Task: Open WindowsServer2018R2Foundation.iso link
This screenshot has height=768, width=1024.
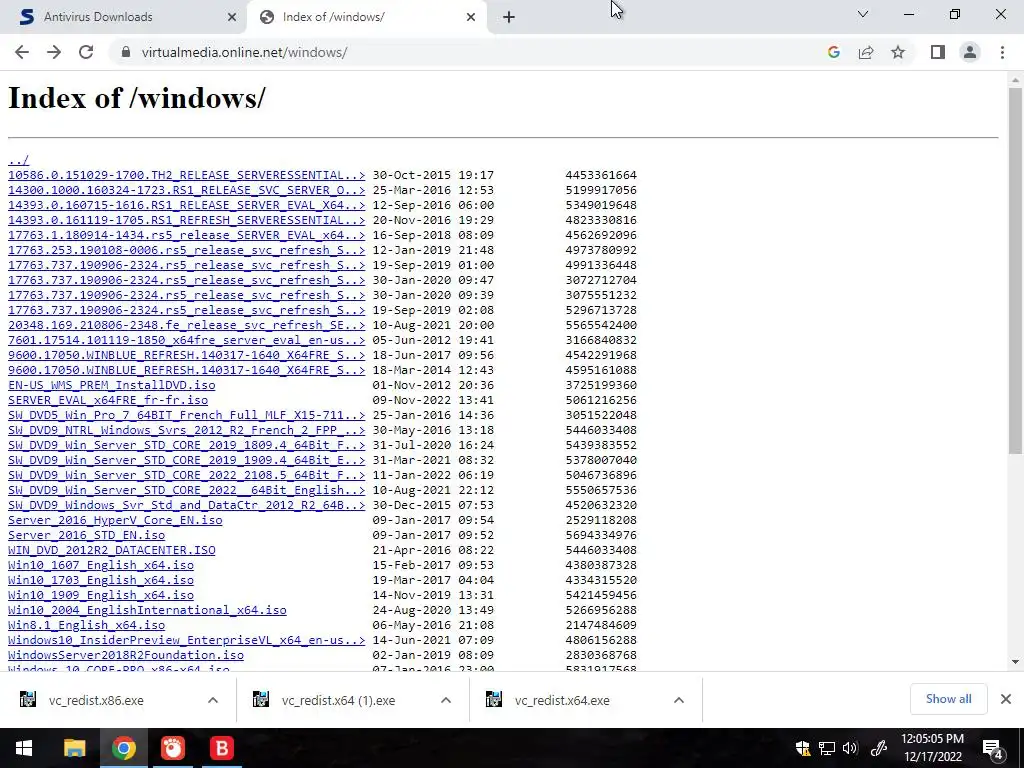Action: click(125, 655)
